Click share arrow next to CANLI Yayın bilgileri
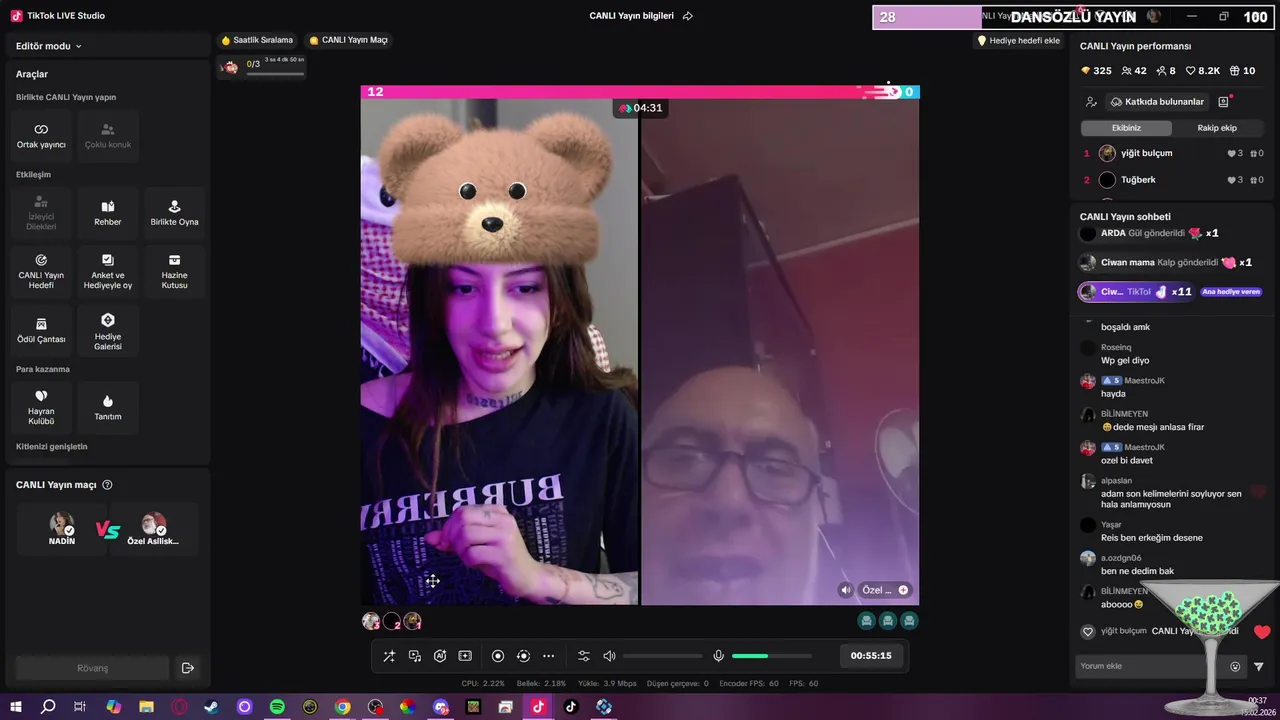 (688, 16)
